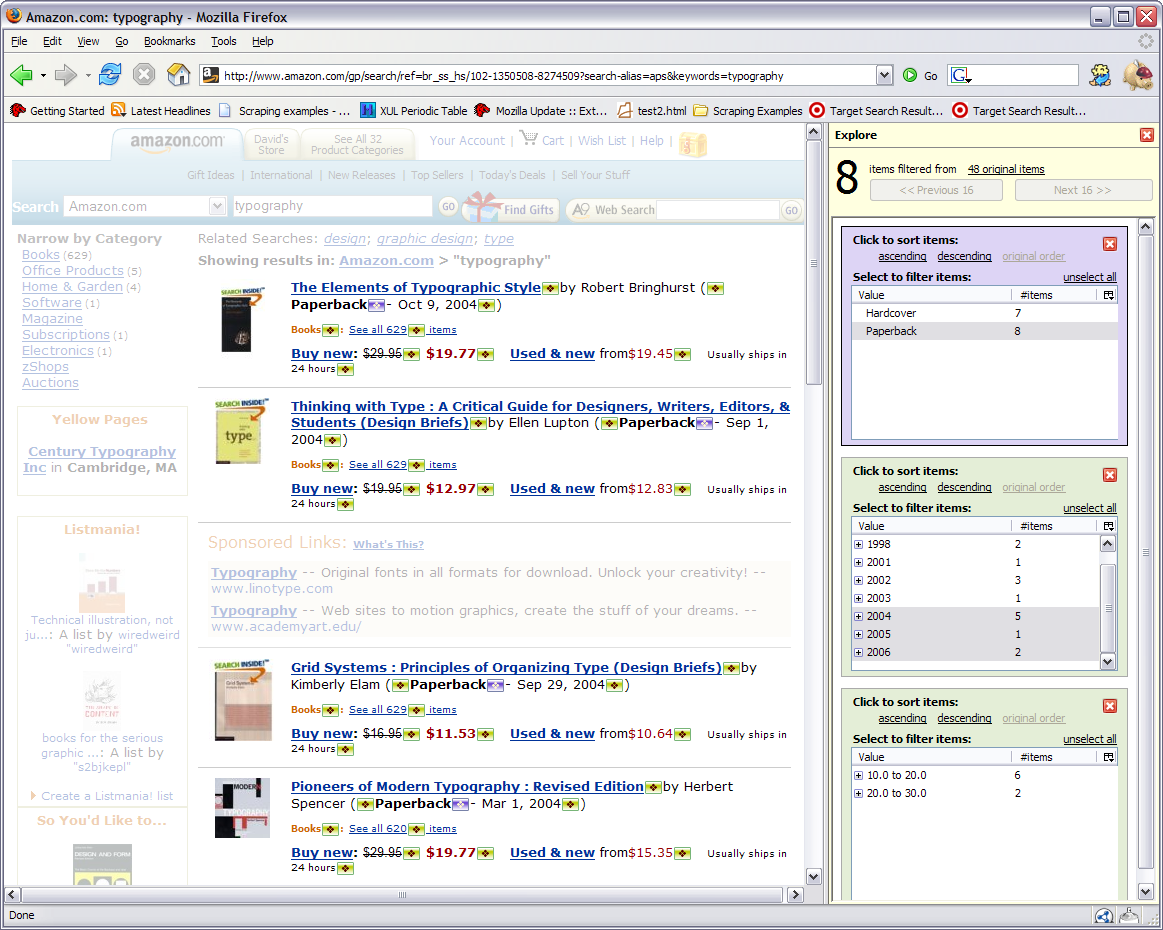Click the Next 16 >> button
Screen dimensions: 1163x930
click(x=1082, y=190)
